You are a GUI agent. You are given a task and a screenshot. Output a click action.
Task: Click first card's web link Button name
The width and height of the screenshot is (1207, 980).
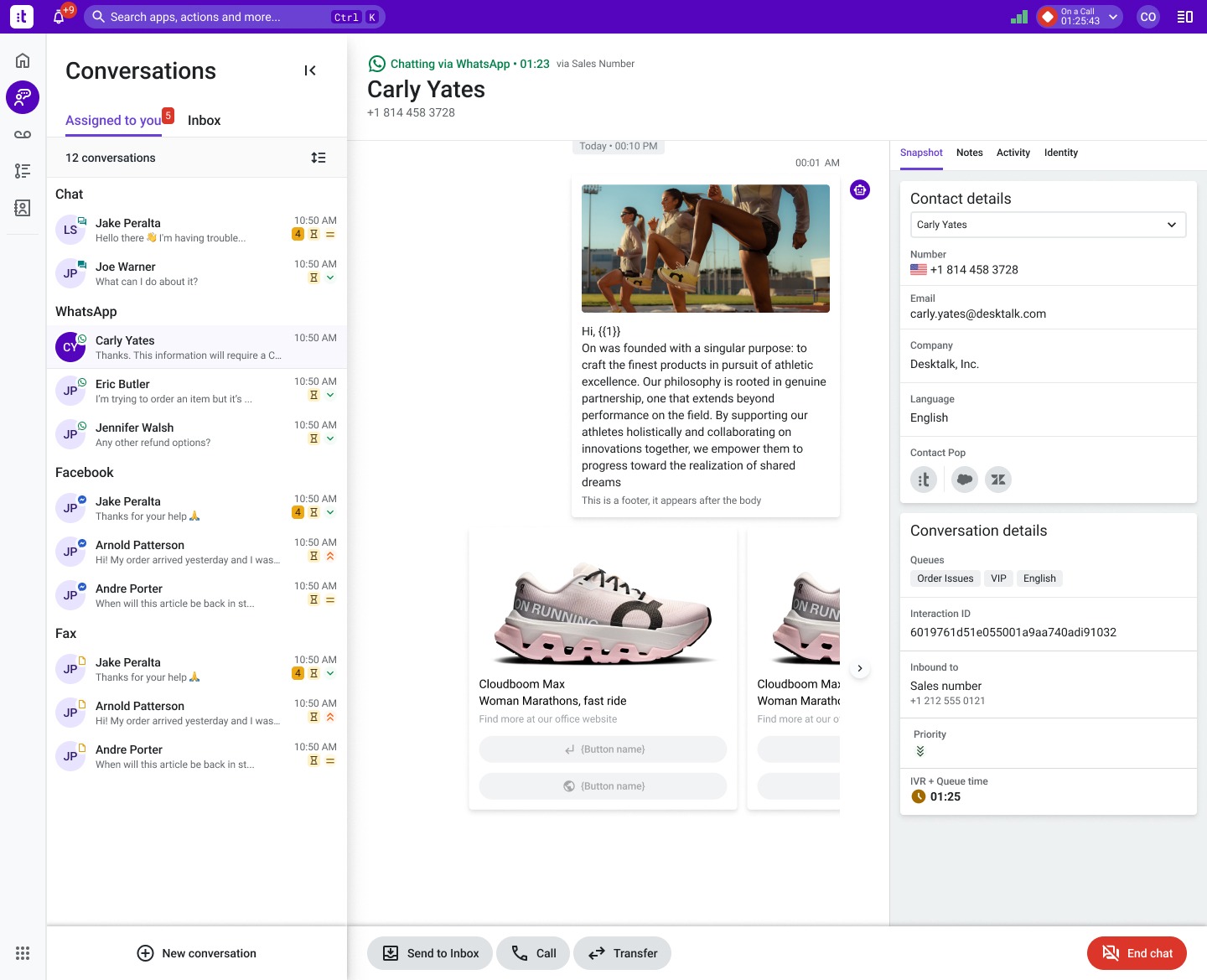coord(603,786)
